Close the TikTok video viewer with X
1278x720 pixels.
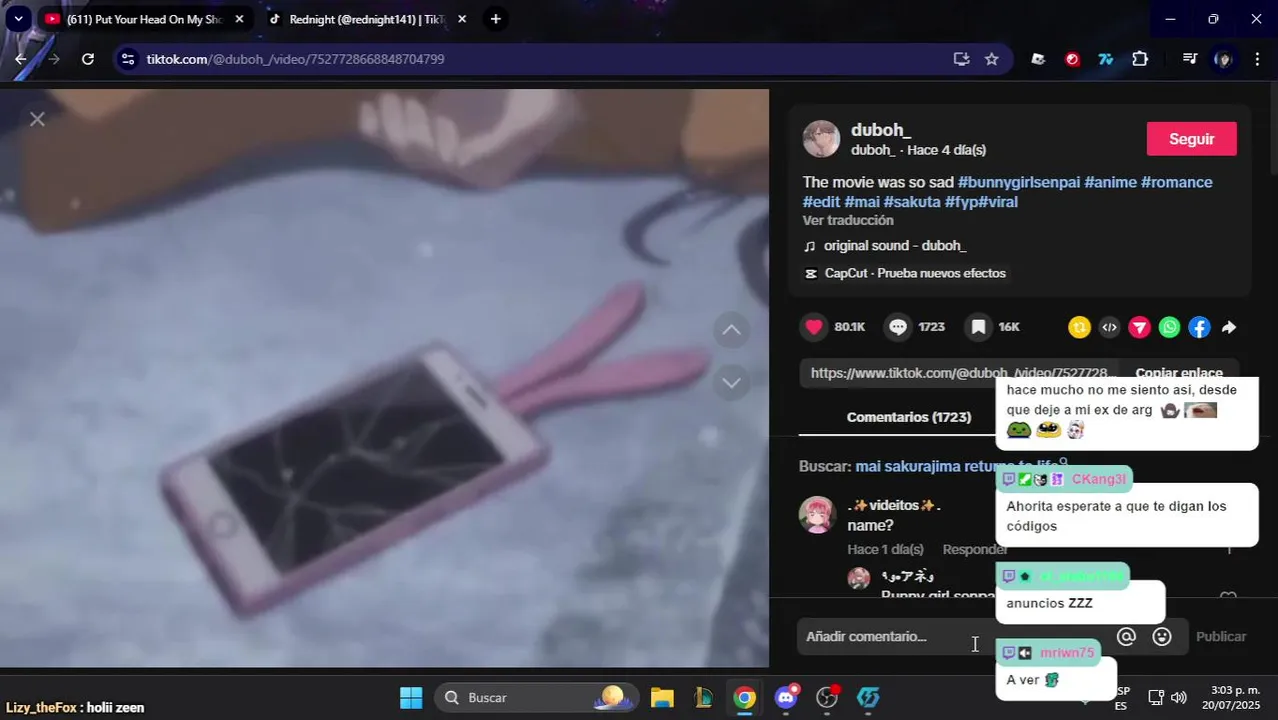(x=37, y=119)
